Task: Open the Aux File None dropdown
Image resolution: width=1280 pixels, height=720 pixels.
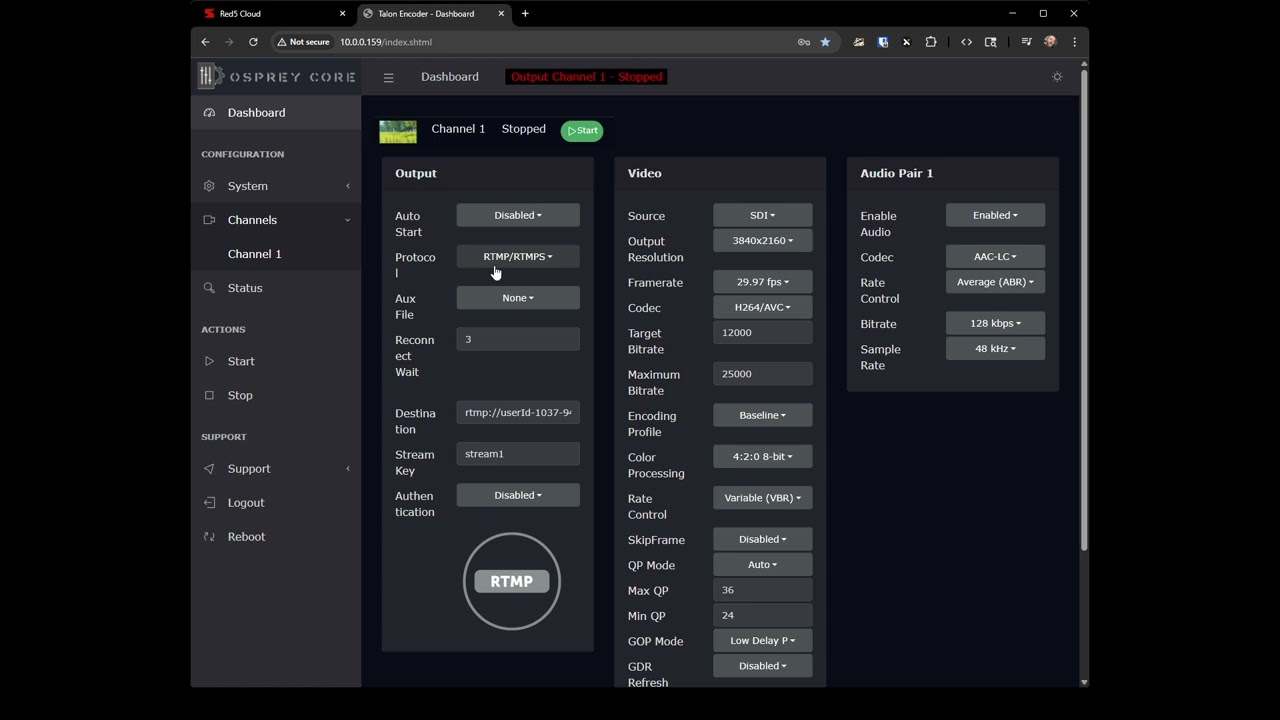Action: point(518,298)
